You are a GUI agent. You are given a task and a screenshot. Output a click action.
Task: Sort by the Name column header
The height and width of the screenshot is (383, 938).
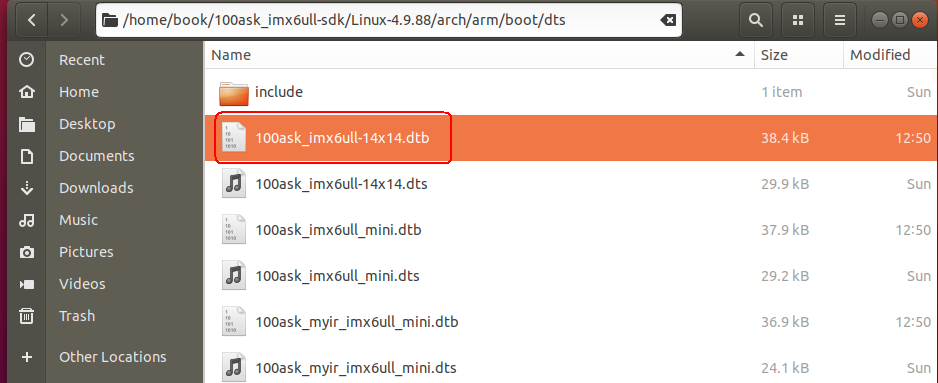pyautogui.click(x=479, y=55)
